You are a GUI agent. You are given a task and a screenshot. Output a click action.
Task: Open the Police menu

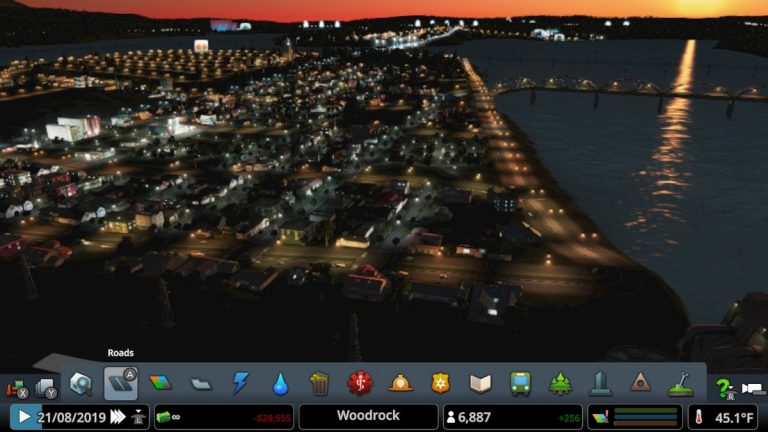(x=440, y=383)
